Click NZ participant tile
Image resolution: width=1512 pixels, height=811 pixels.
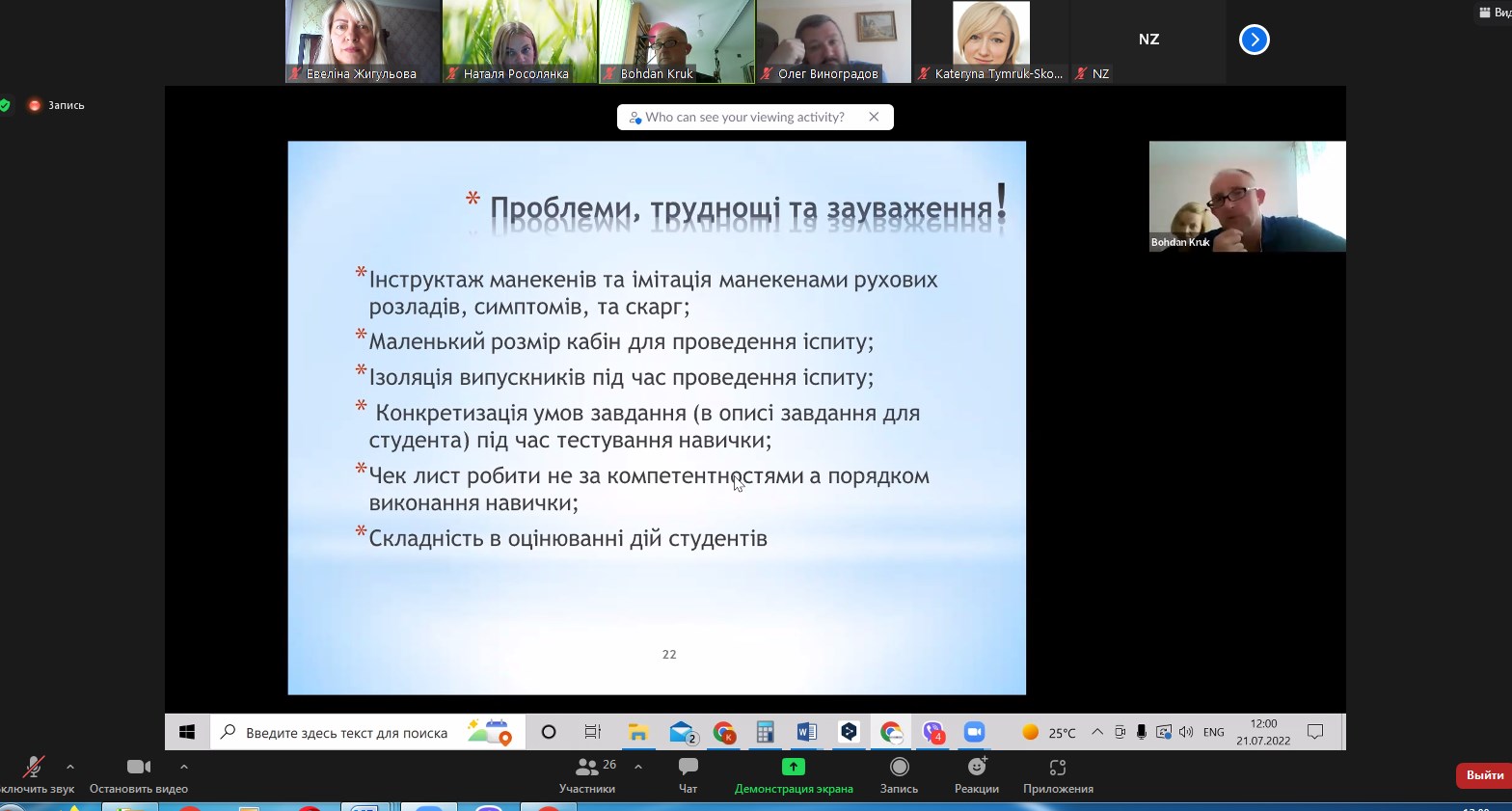pyautogui.click(x=1147, y=41)
